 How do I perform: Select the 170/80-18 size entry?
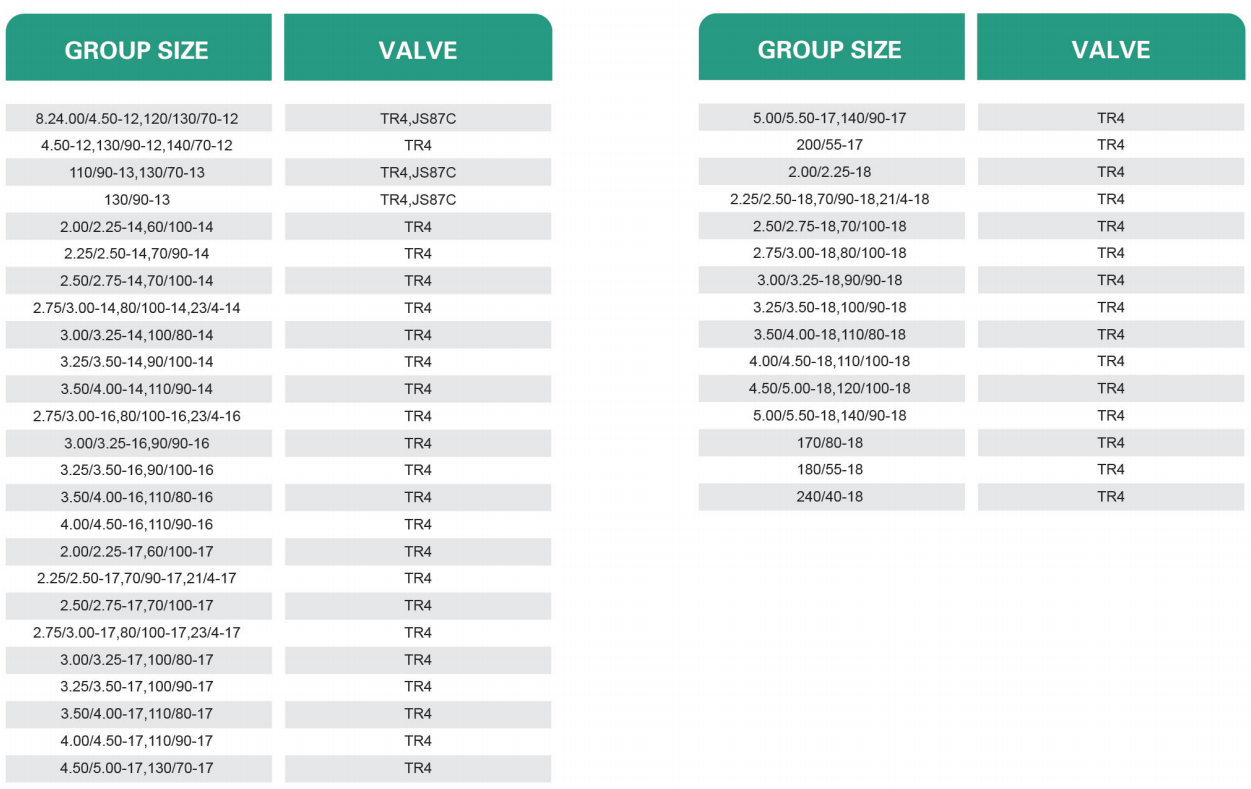[x=830, y=442]
